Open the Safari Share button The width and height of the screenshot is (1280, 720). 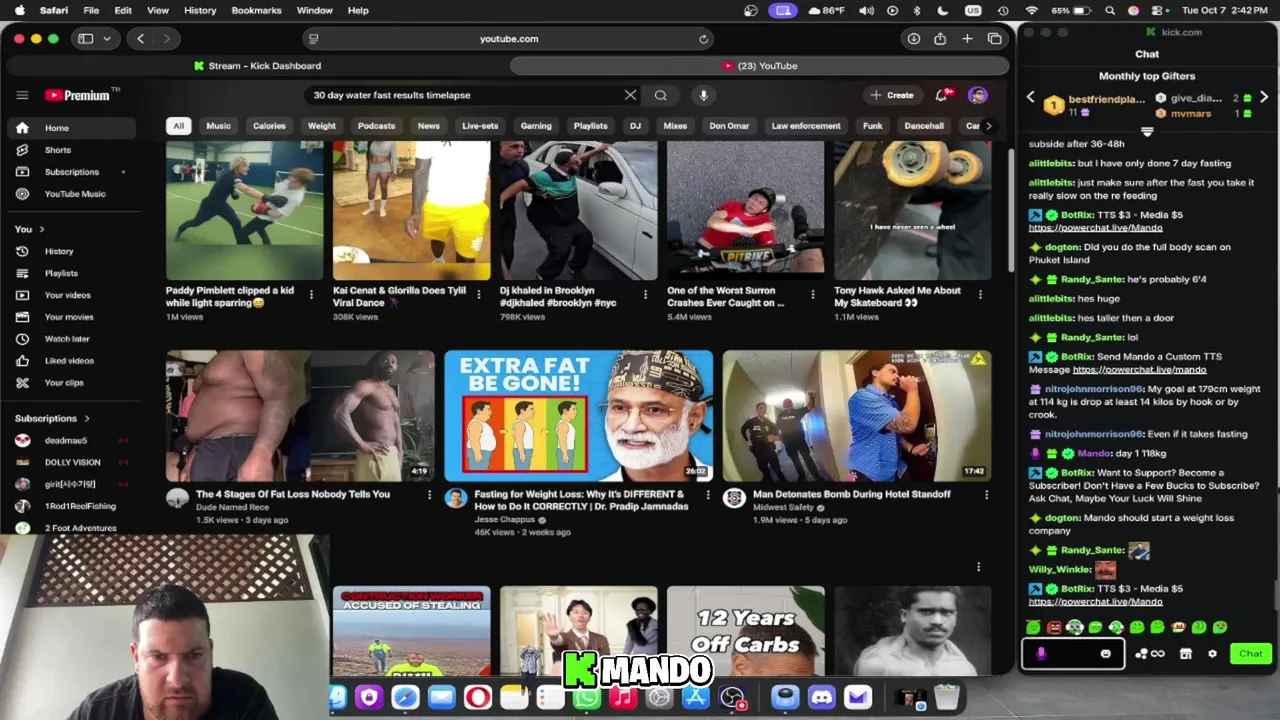940,39
